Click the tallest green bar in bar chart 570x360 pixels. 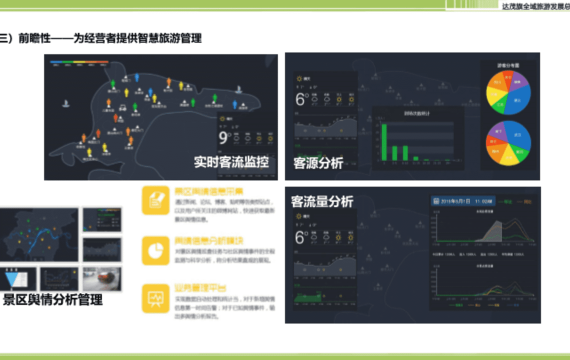coord(384,142)
